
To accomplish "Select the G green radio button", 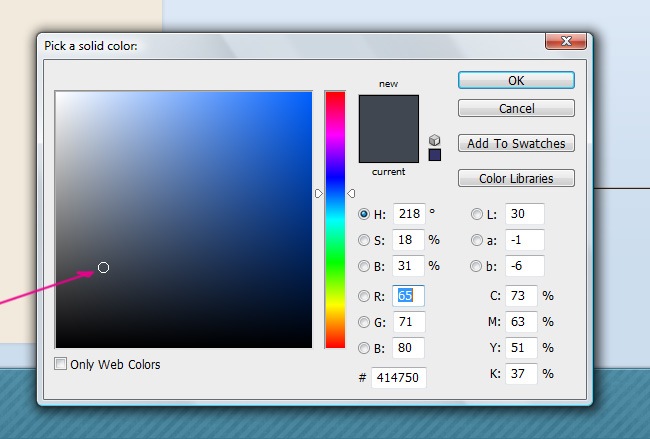I will pyautogui.click(x=365, y=322).
